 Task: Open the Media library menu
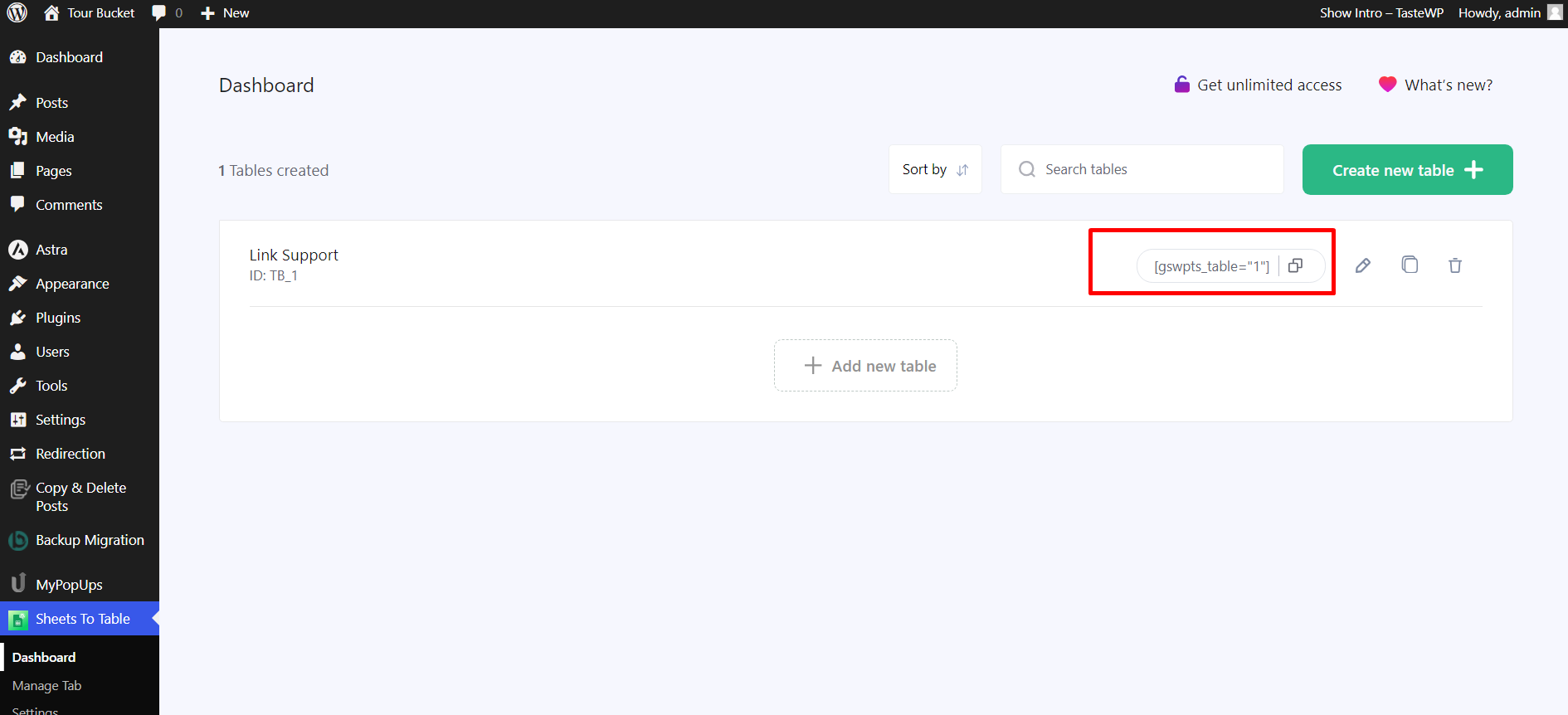pos(80,137)
